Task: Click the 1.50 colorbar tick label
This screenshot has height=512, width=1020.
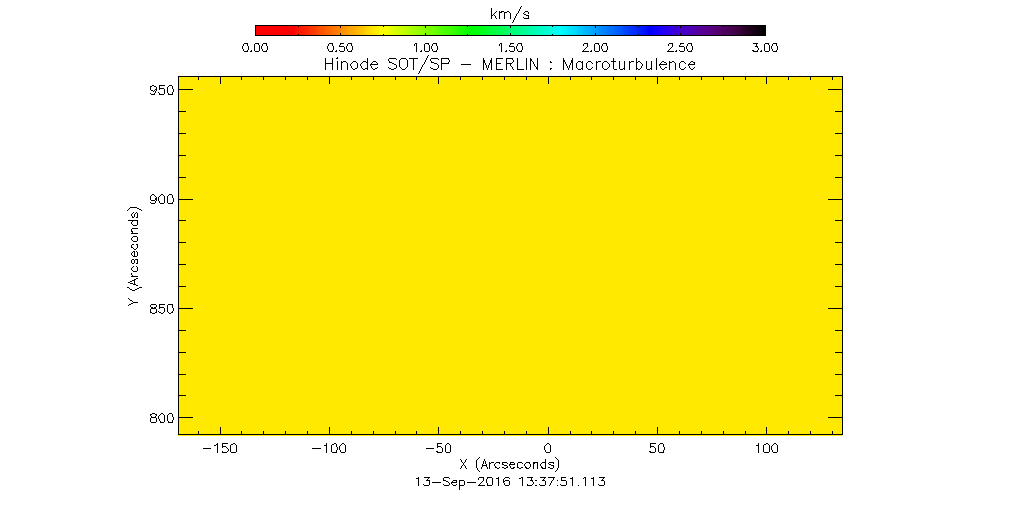Action: click(x=510, y=47)
